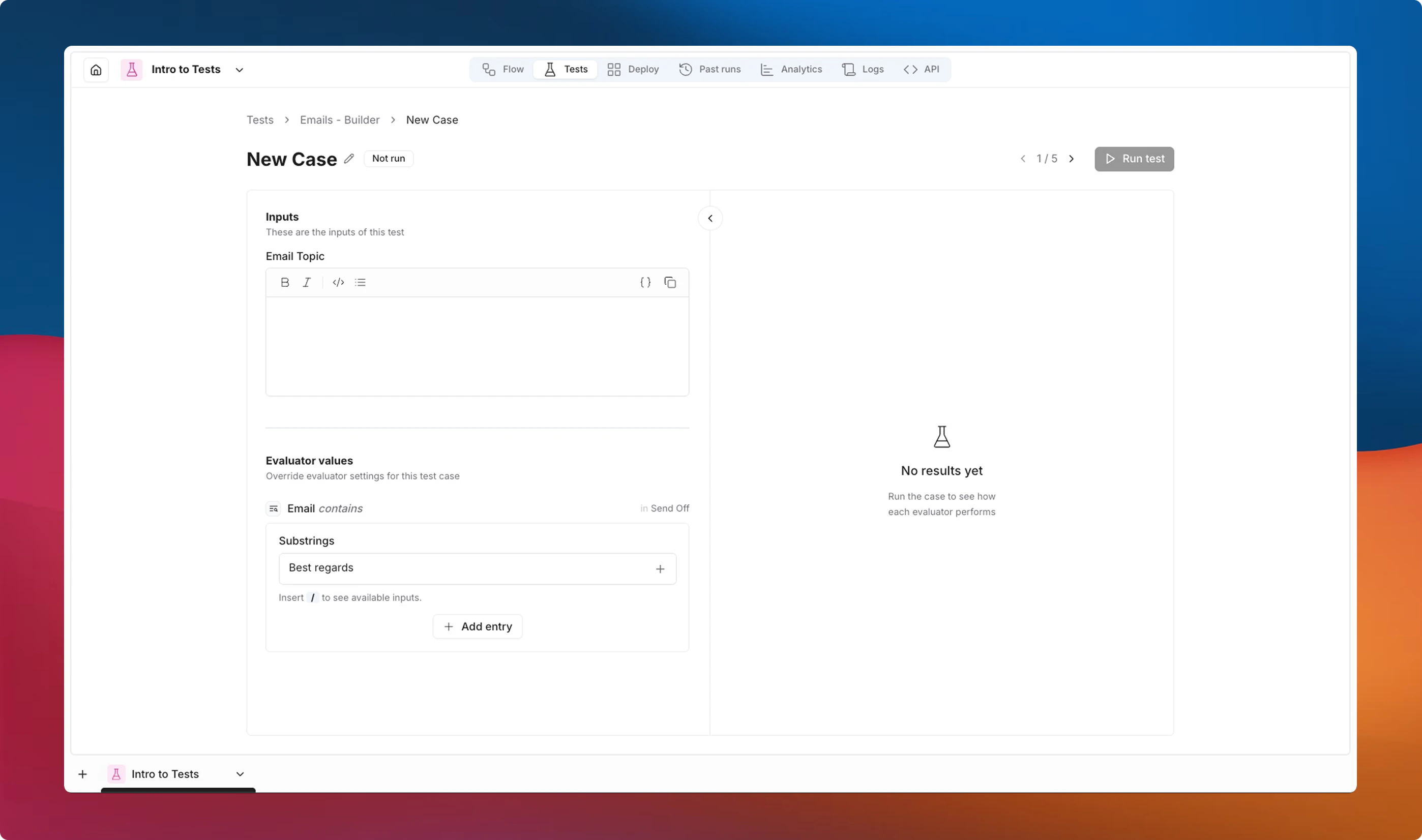1422x840 pixels.
Task: Open Past runs history icon
Action: pos(685,69)
